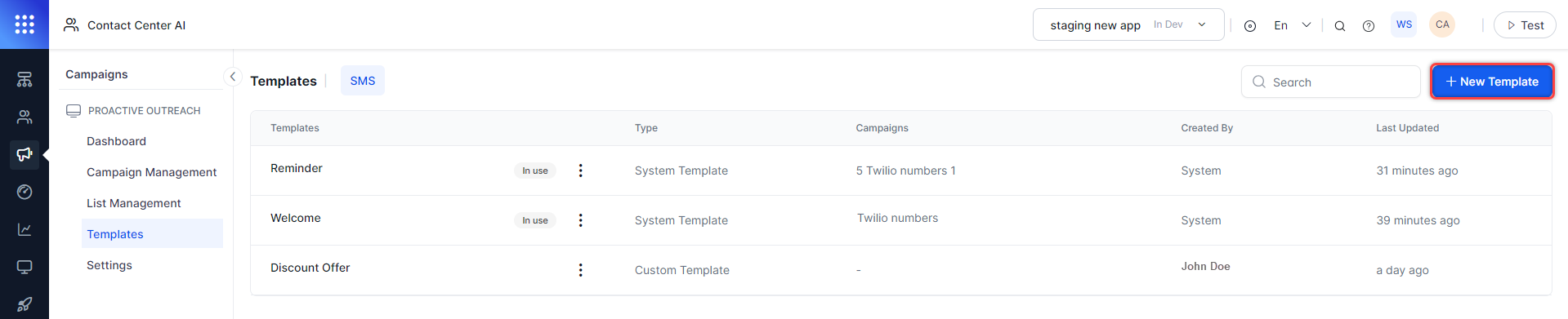Open the staging new app dropdown

coord(1128,24)
